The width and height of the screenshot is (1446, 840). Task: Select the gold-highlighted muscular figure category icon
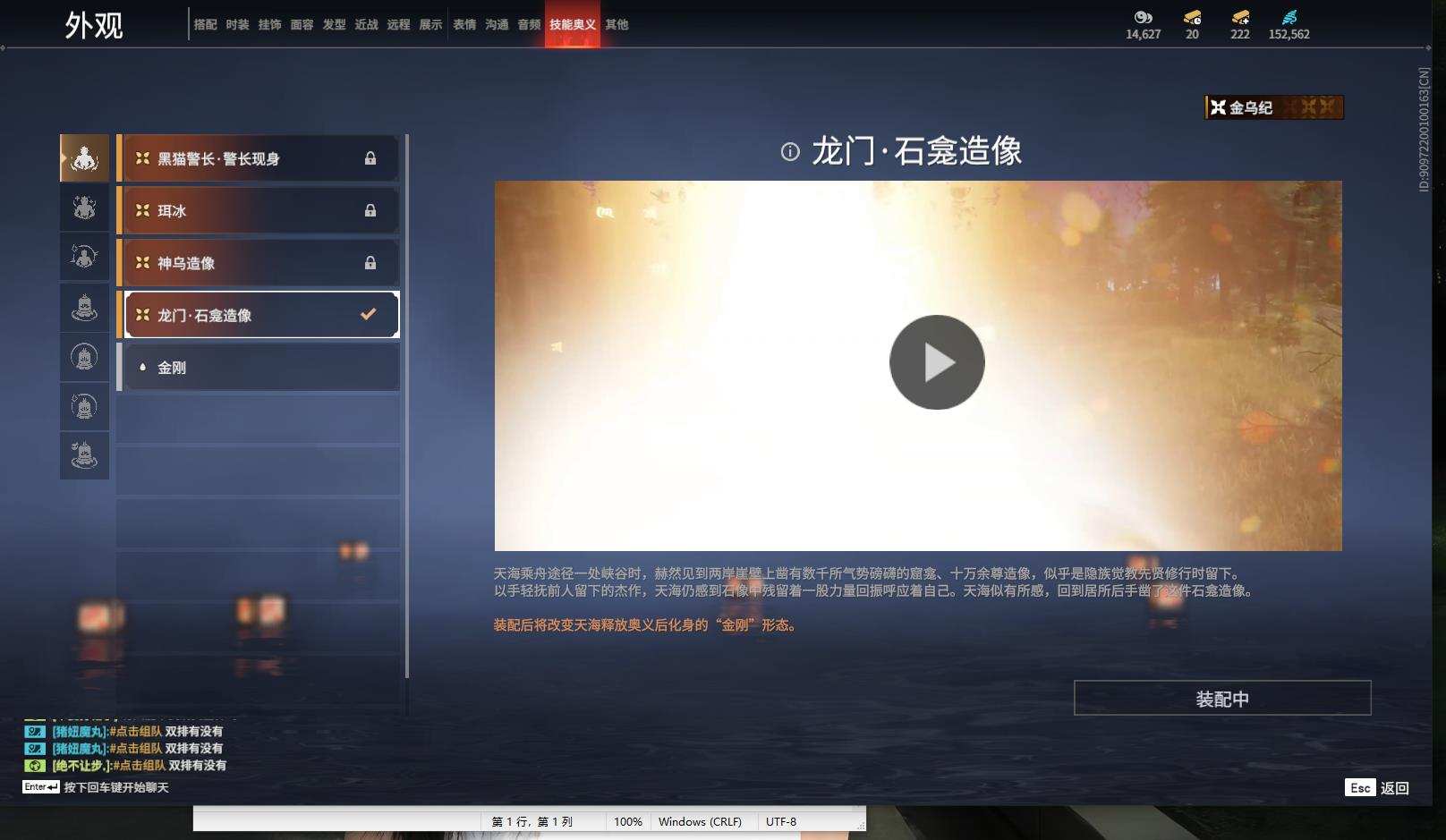[x=84, y=158]
